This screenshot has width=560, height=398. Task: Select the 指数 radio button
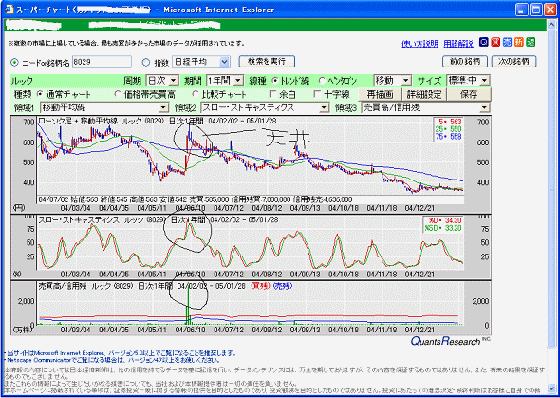(146, 63)
